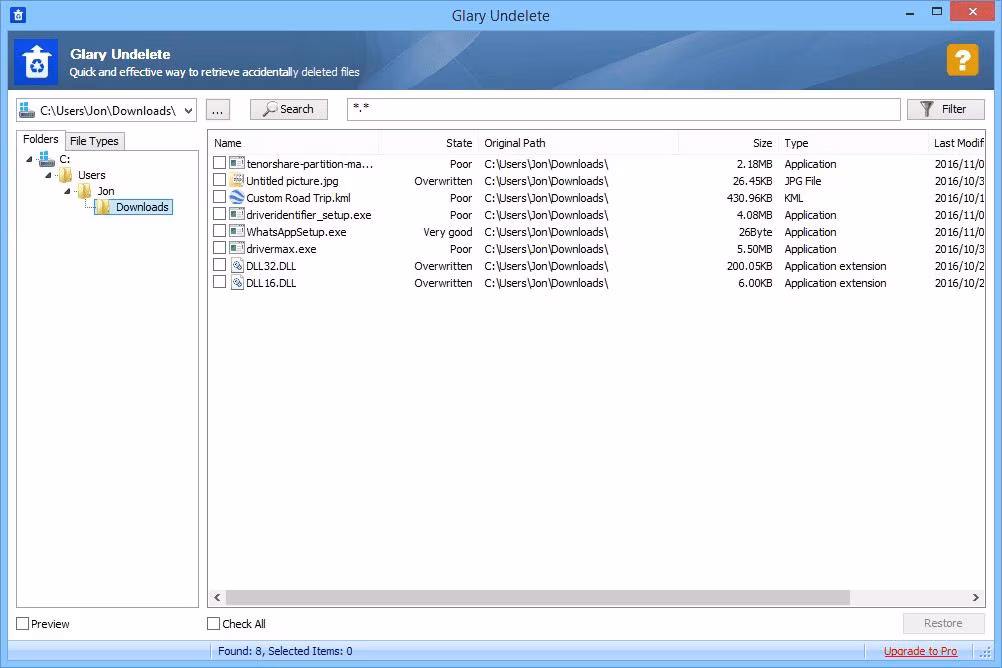Click 'Found: 8, Selected Items: 0' status text
1002x668 pixels.
285,651
